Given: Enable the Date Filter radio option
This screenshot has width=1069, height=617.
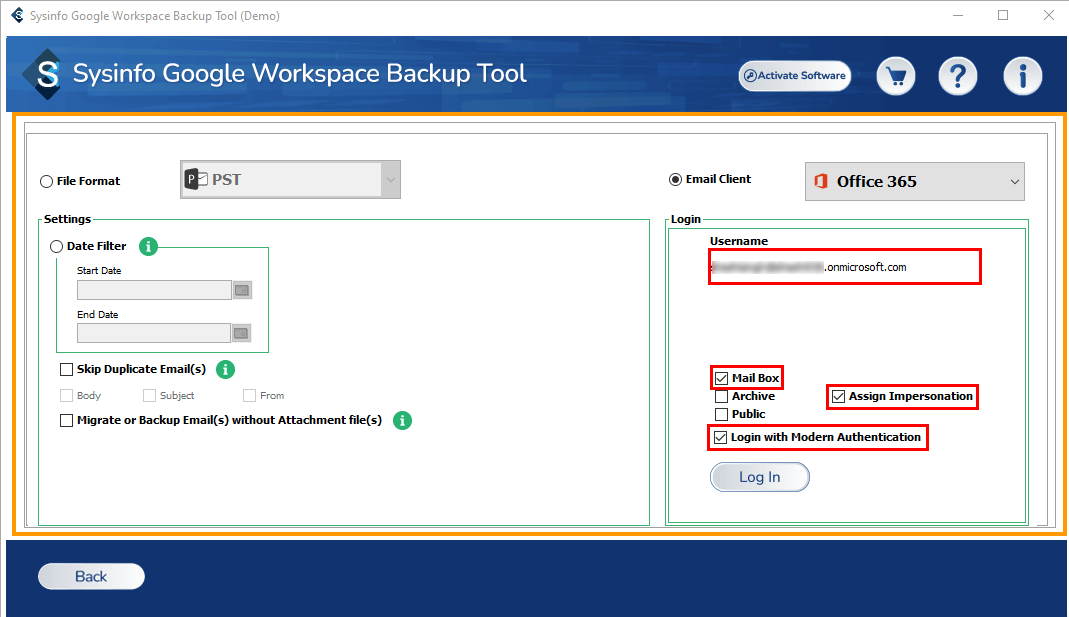Looking at the screenshot, I should (x=57, y=246).
